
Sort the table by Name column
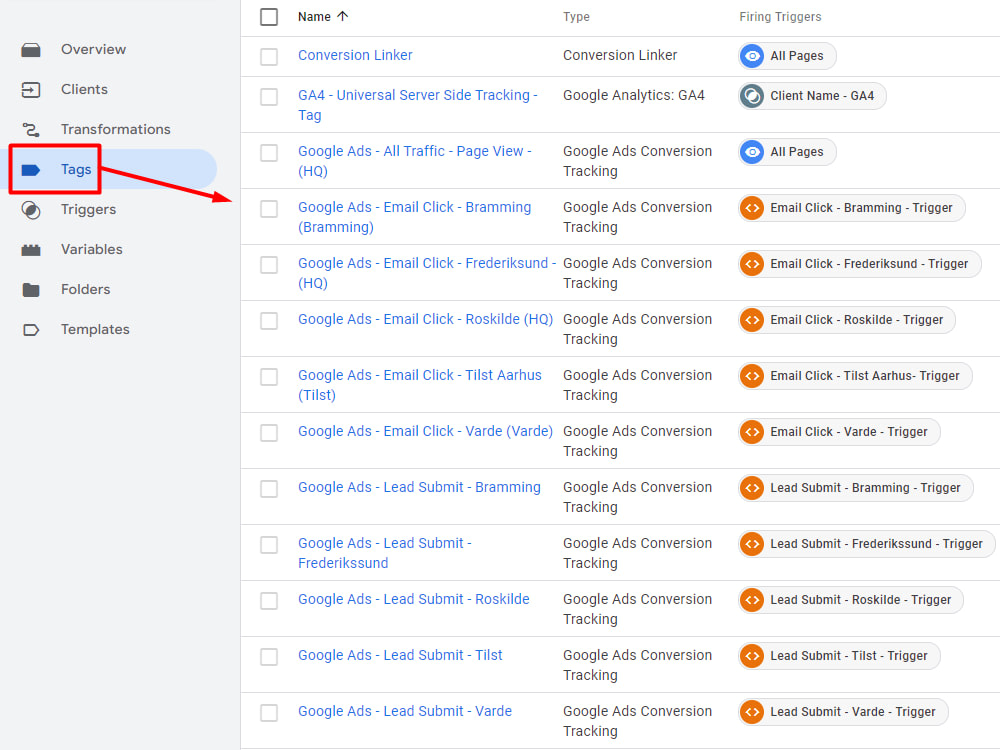coord(314,17)
